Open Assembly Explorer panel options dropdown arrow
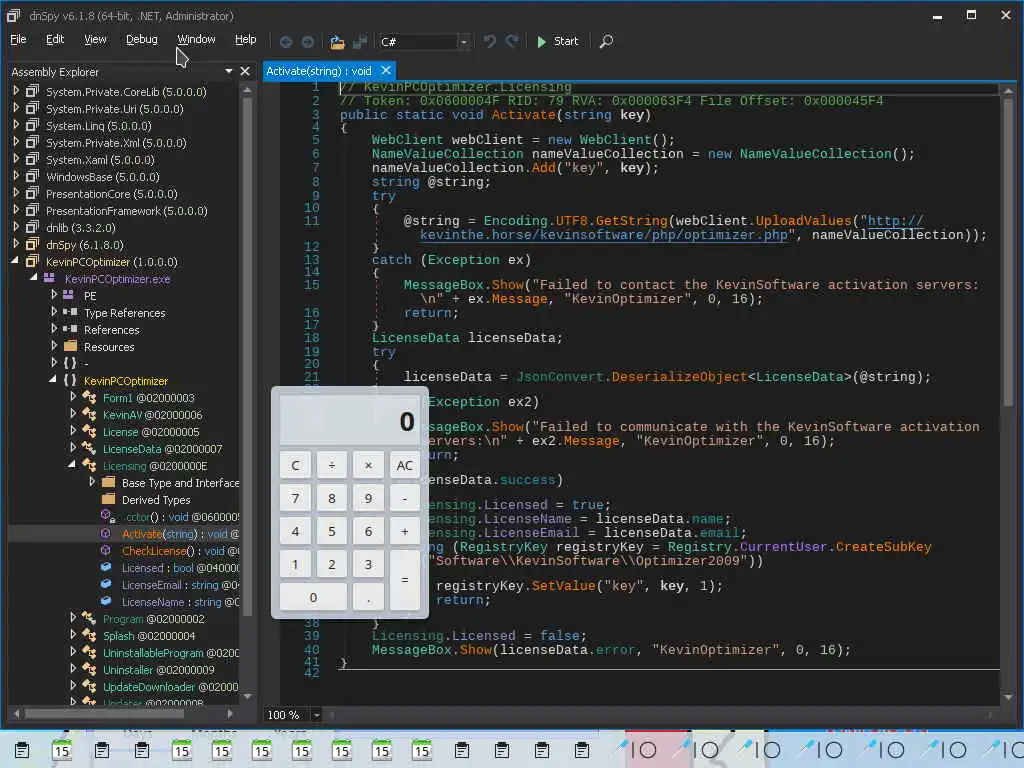 click(x=229, y=71)
